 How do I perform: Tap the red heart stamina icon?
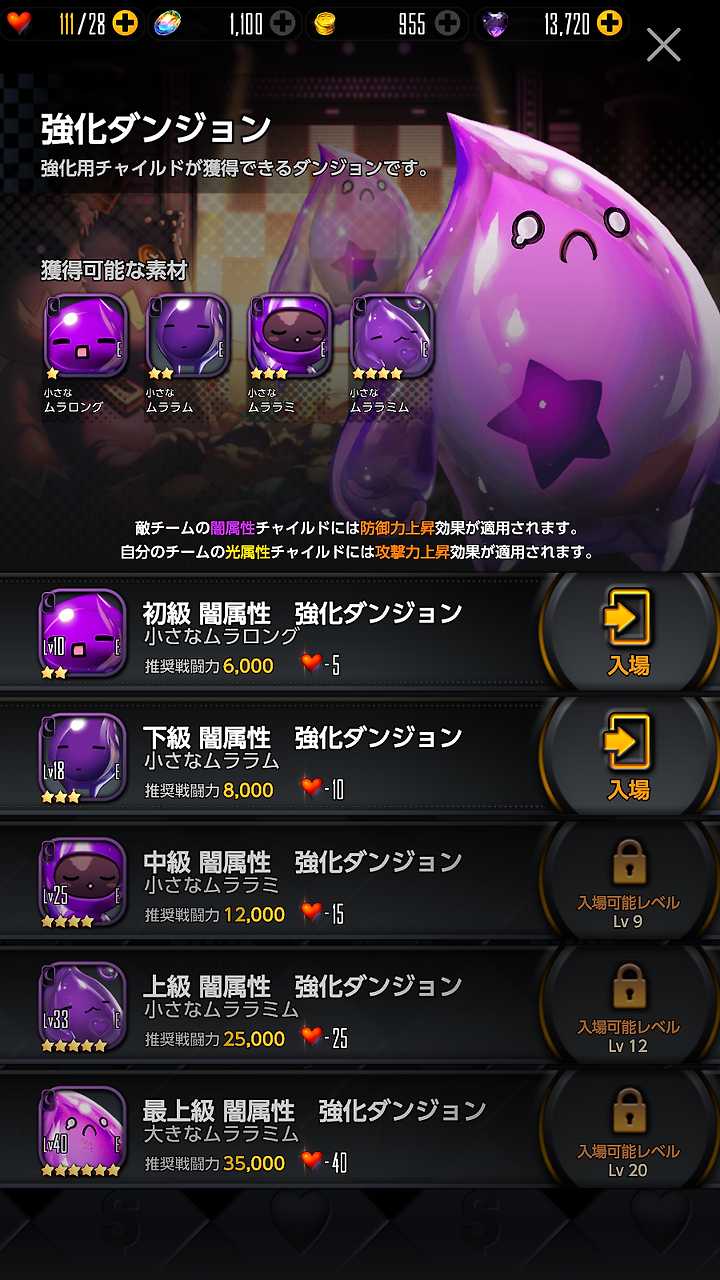click(20, 23)
